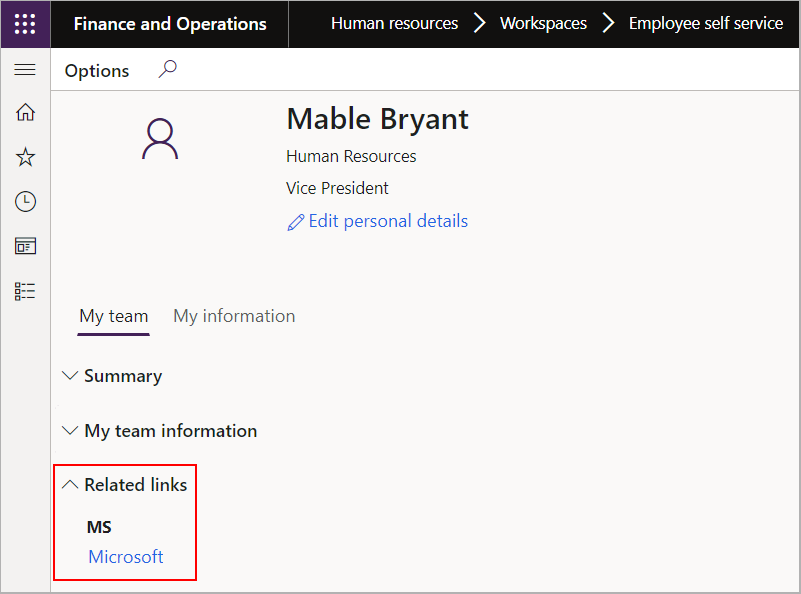Open Workspaces via the sidebar workspace icon
This screenshot has height=594, width=801.
coord(24,245)
